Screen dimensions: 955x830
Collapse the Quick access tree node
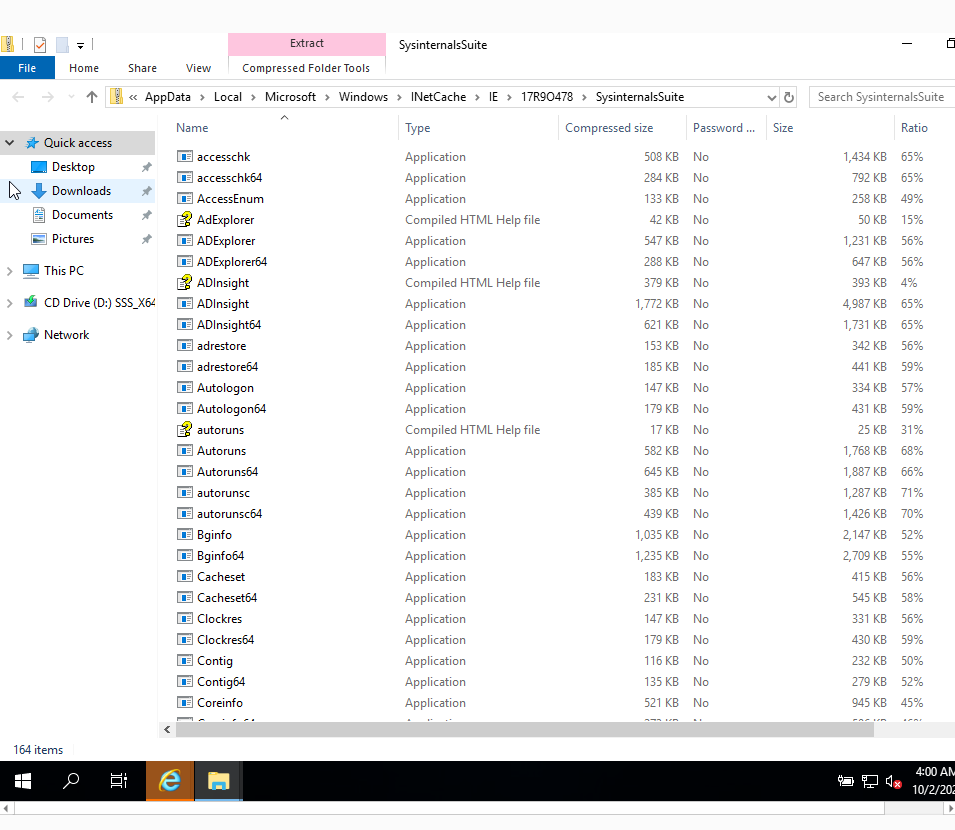pos(10,142)
